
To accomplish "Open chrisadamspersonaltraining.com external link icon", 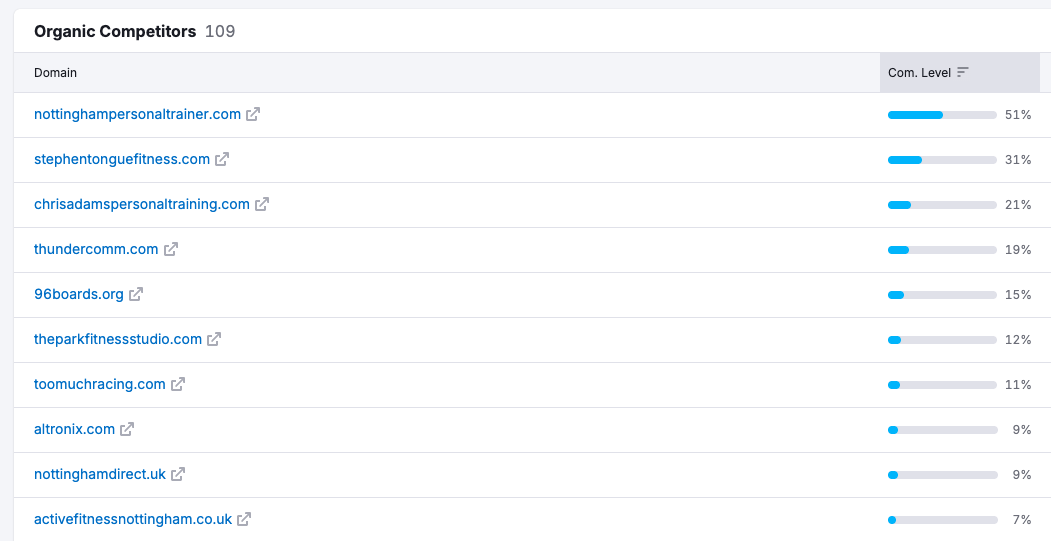I will click(262, 205).
